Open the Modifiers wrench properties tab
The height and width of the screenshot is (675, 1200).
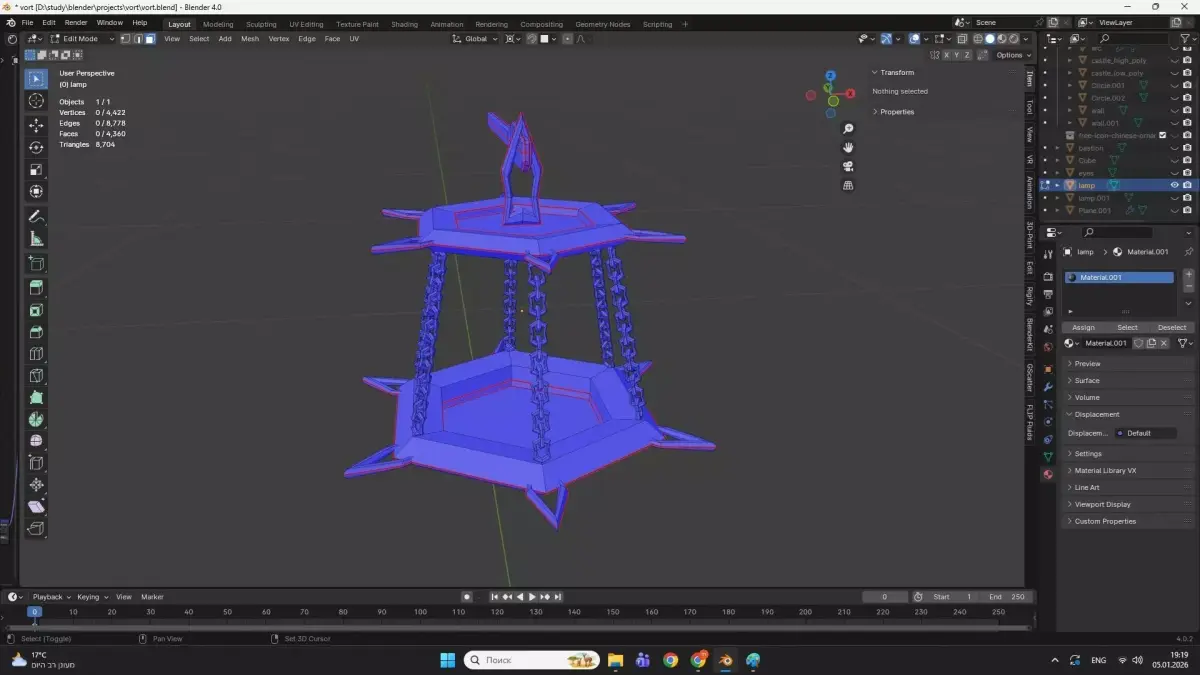[1048, 386]
